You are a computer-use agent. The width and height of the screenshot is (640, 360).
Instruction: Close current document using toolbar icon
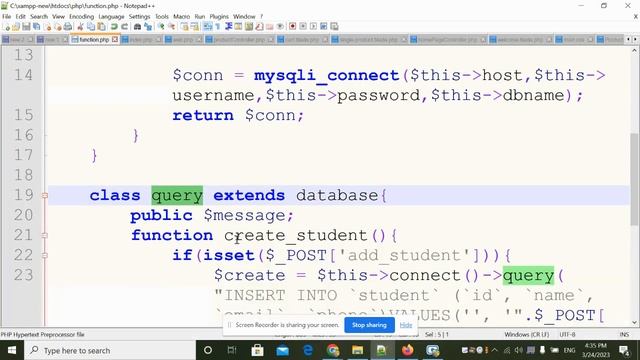pos(47,27)
